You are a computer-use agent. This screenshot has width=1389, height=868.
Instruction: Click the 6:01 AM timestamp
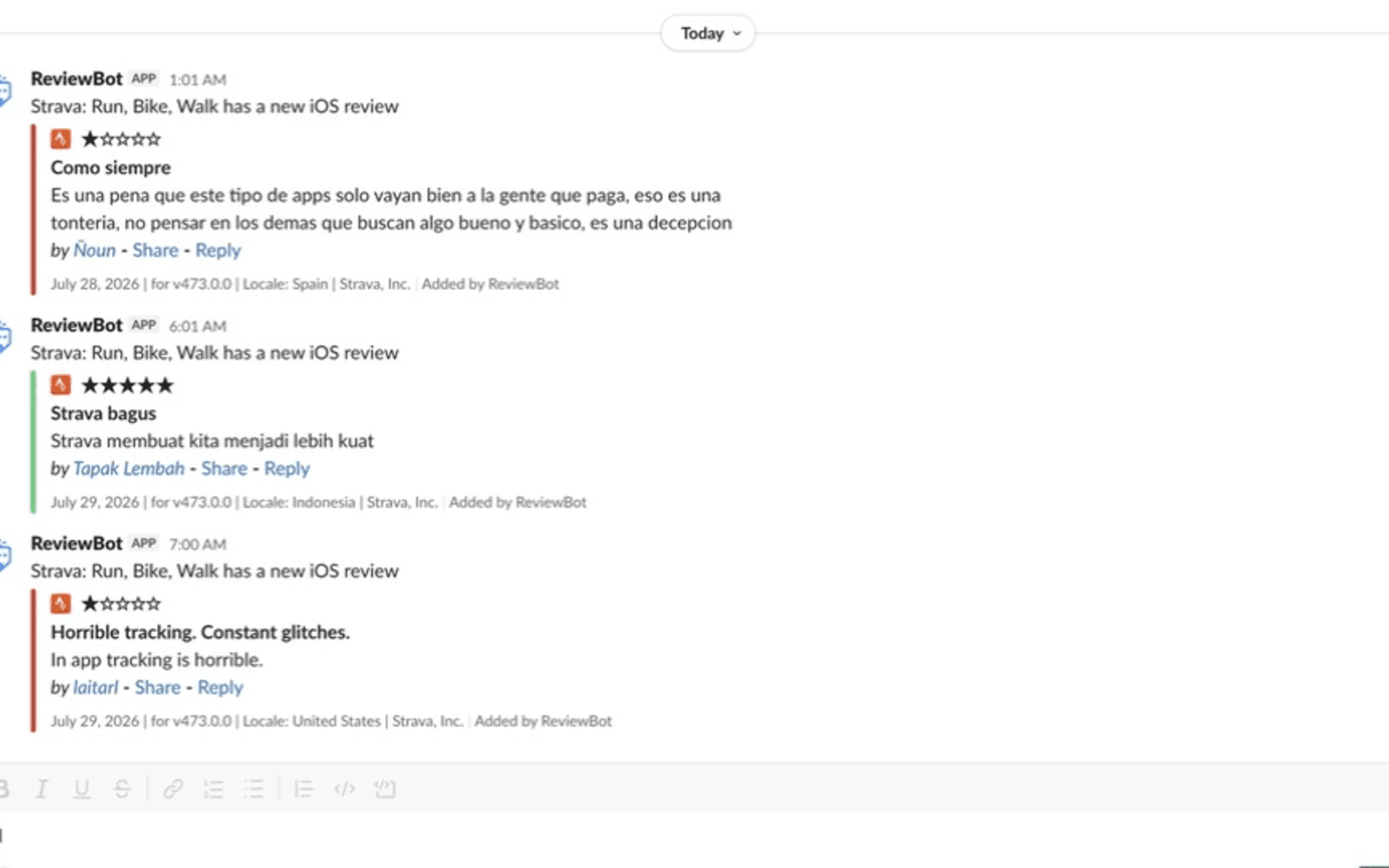pos(197,326)
